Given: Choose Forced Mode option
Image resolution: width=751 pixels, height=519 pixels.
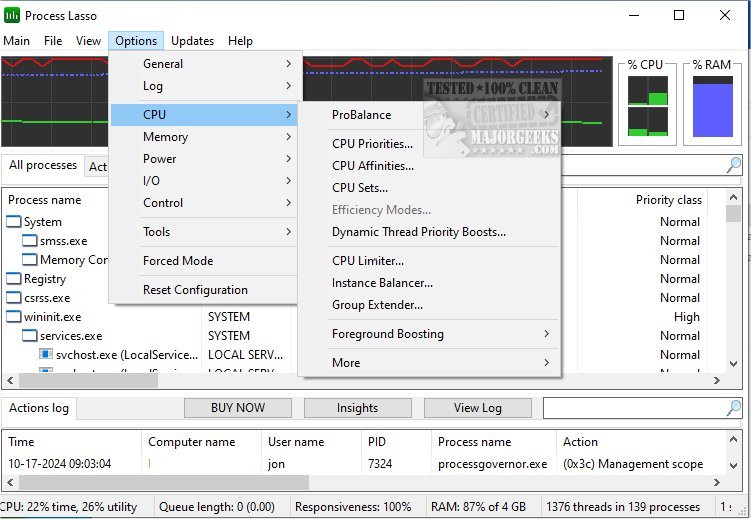Looking at the screenshot, I should point(204,261).
